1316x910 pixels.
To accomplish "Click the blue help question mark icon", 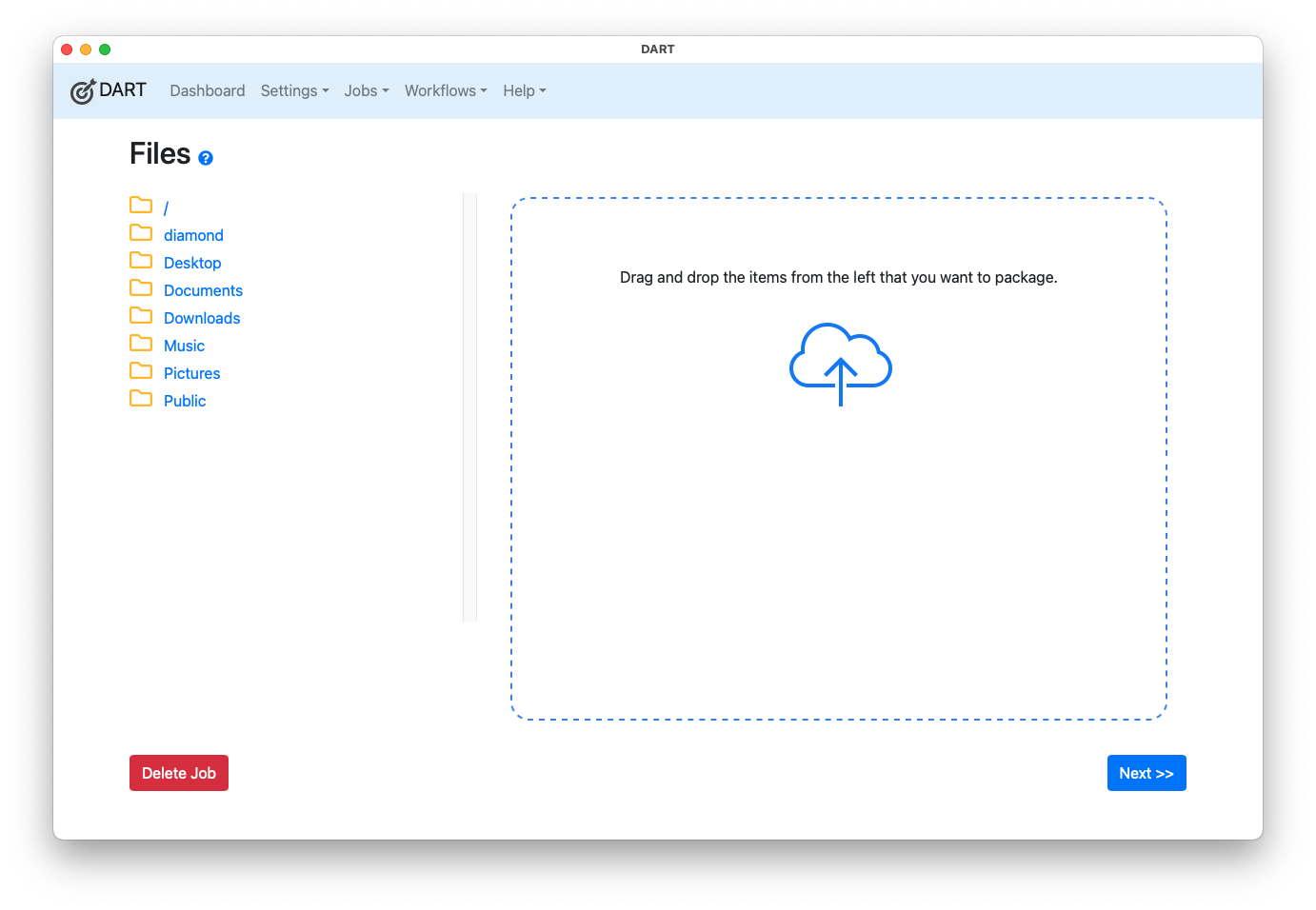I will pyautogui.click(x=206, y=158).
